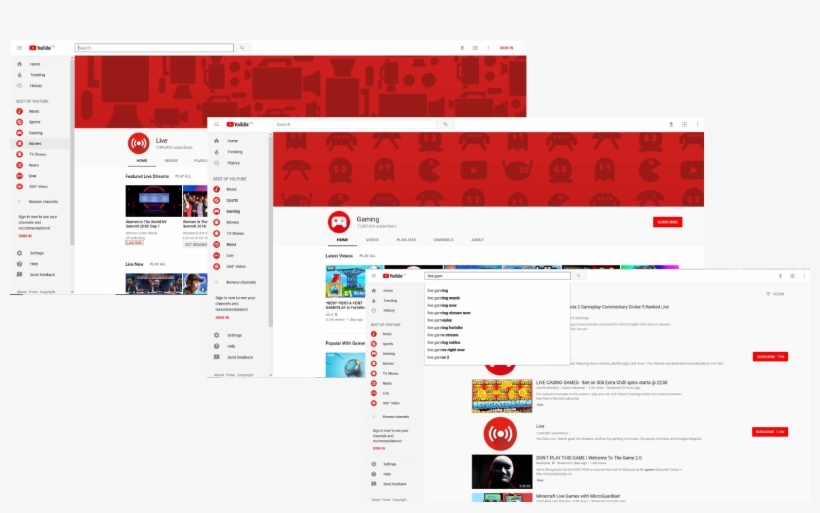Click YouTube logo in Live channel window
Screen dimensions: 820x513
pos(42,48)
